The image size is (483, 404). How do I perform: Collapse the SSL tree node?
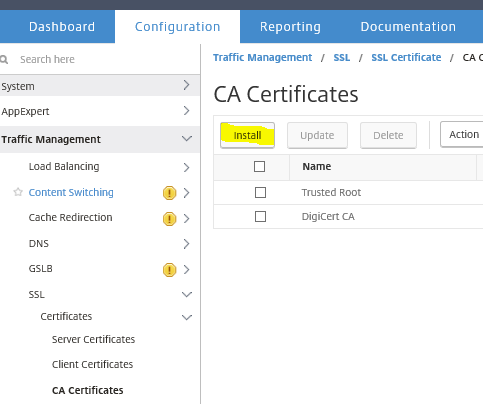click(x=187, y=294)
